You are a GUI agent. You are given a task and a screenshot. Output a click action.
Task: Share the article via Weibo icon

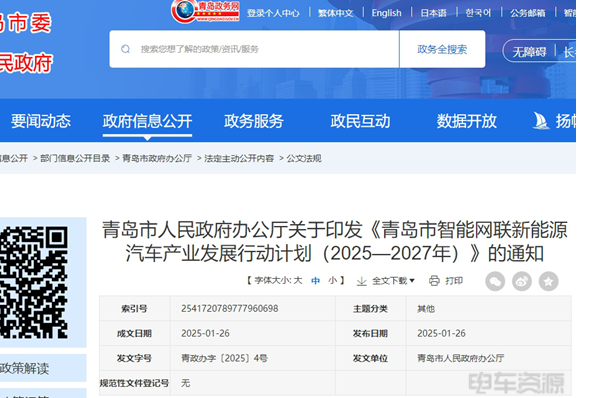pos(522,281)
